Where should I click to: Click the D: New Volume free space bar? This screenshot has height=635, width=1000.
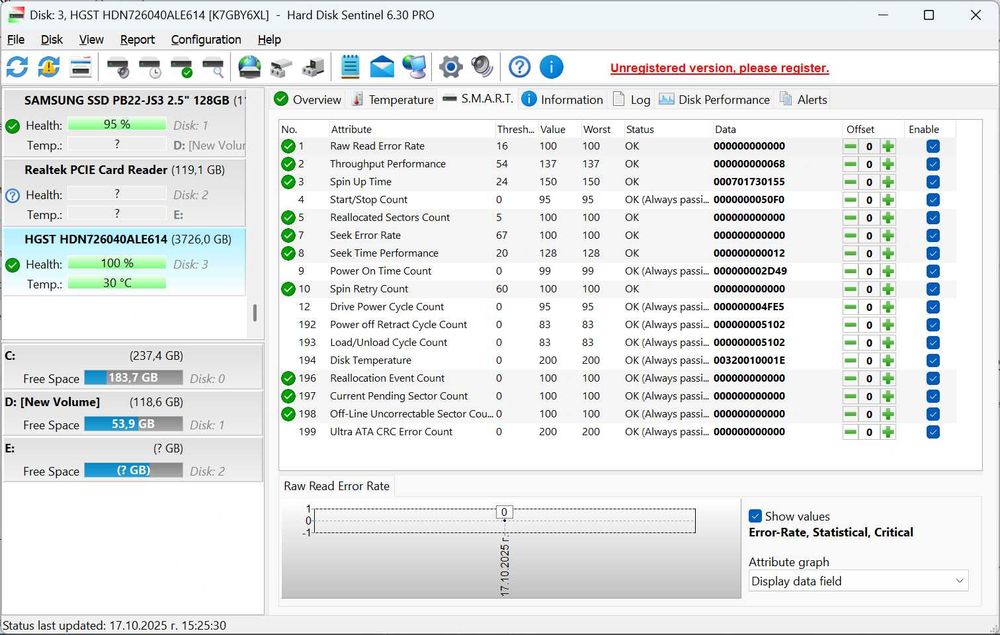(133, 424)
